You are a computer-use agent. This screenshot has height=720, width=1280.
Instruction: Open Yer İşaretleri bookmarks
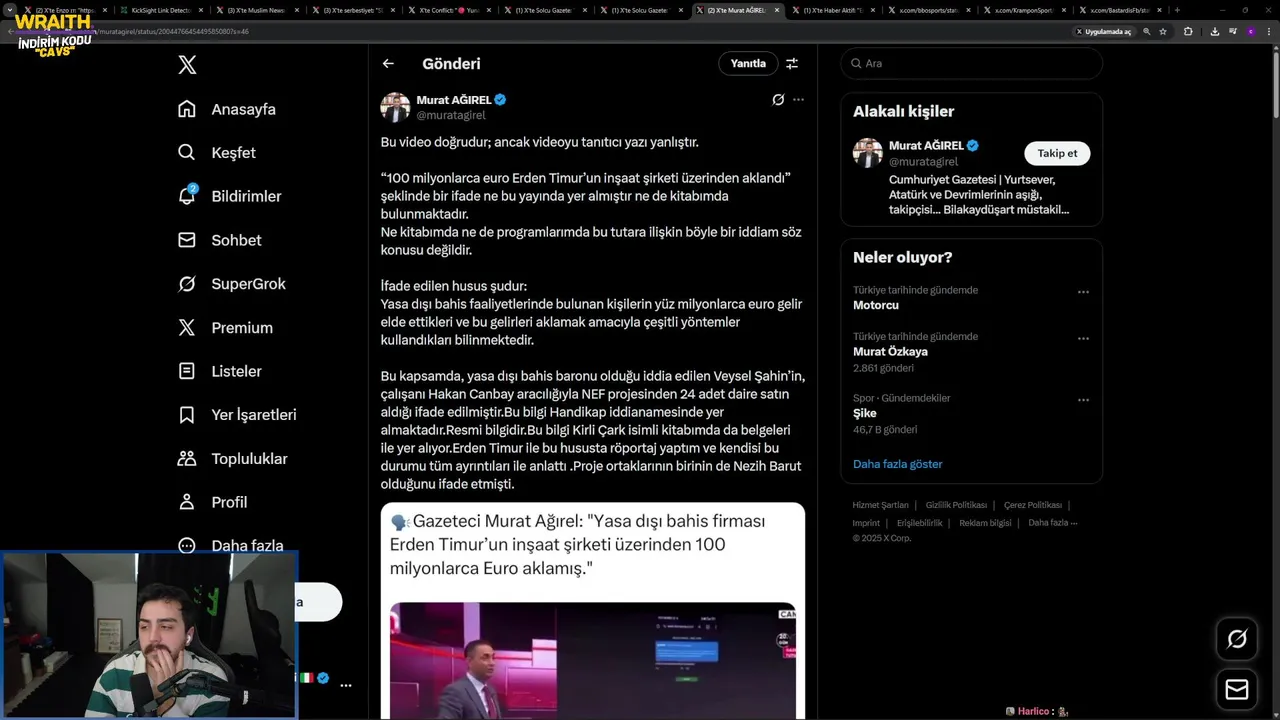click(237, 415)
